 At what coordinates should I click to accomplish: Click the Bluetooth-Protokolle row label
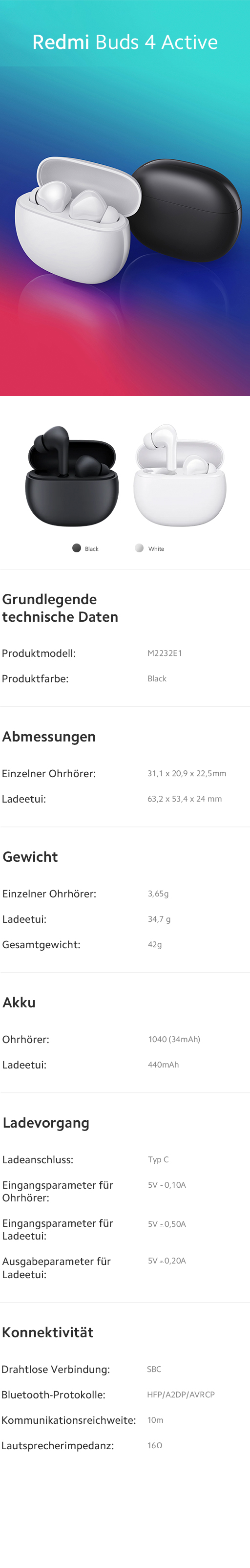tap(53, 1394)
